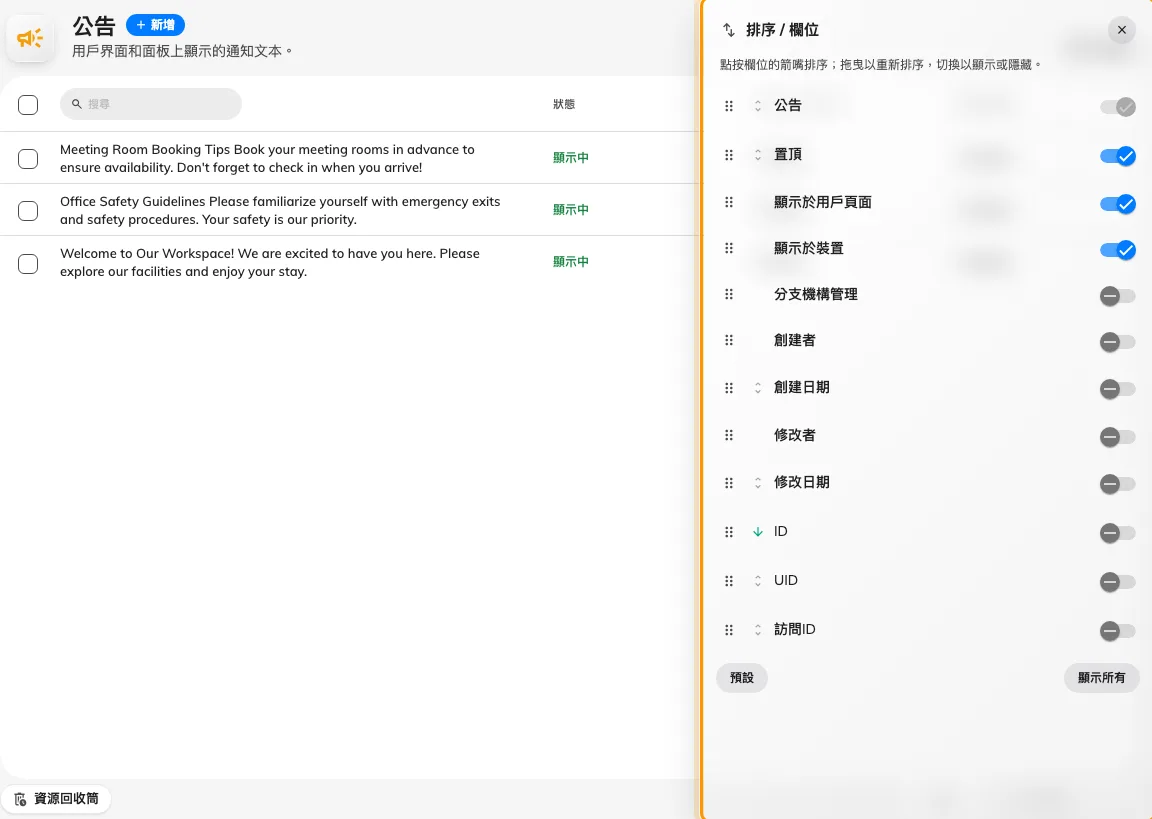1152x819 pixels.
Task: Sort by 訪問ID using its sort arrows
Action: [x=757, y=630]
